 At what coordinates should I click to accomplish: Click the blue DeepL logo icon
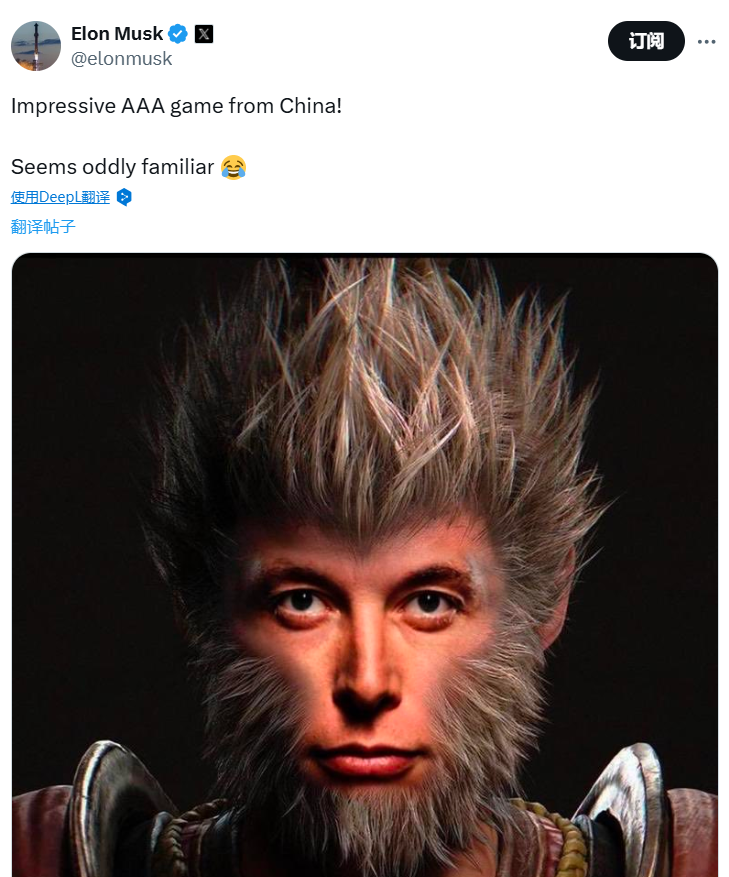pos(124,197)
